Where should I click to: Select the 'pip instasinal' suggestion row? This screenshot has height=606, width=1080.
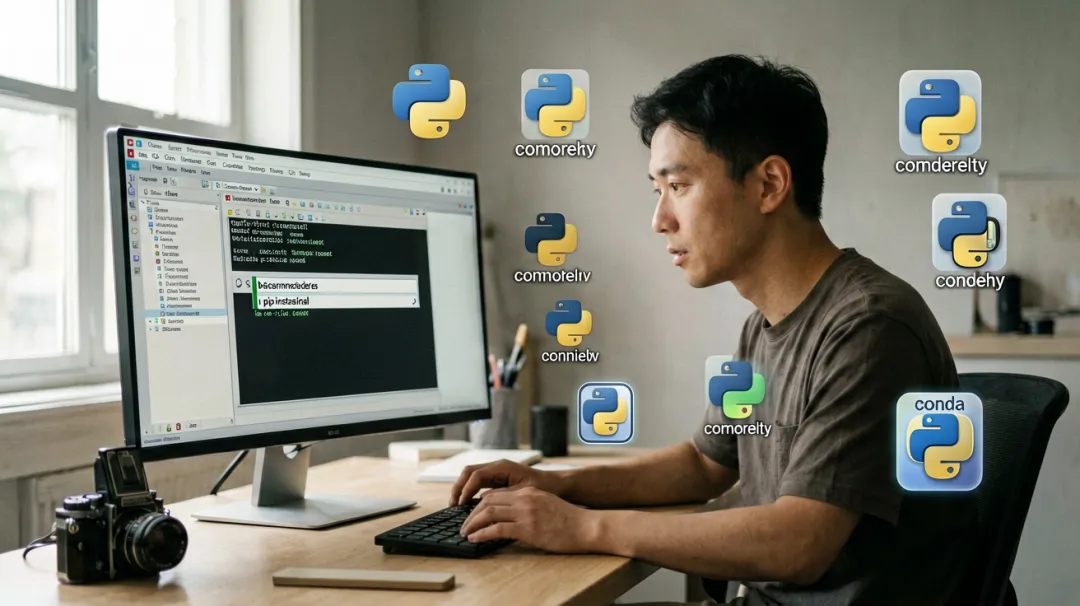(337, 301)
